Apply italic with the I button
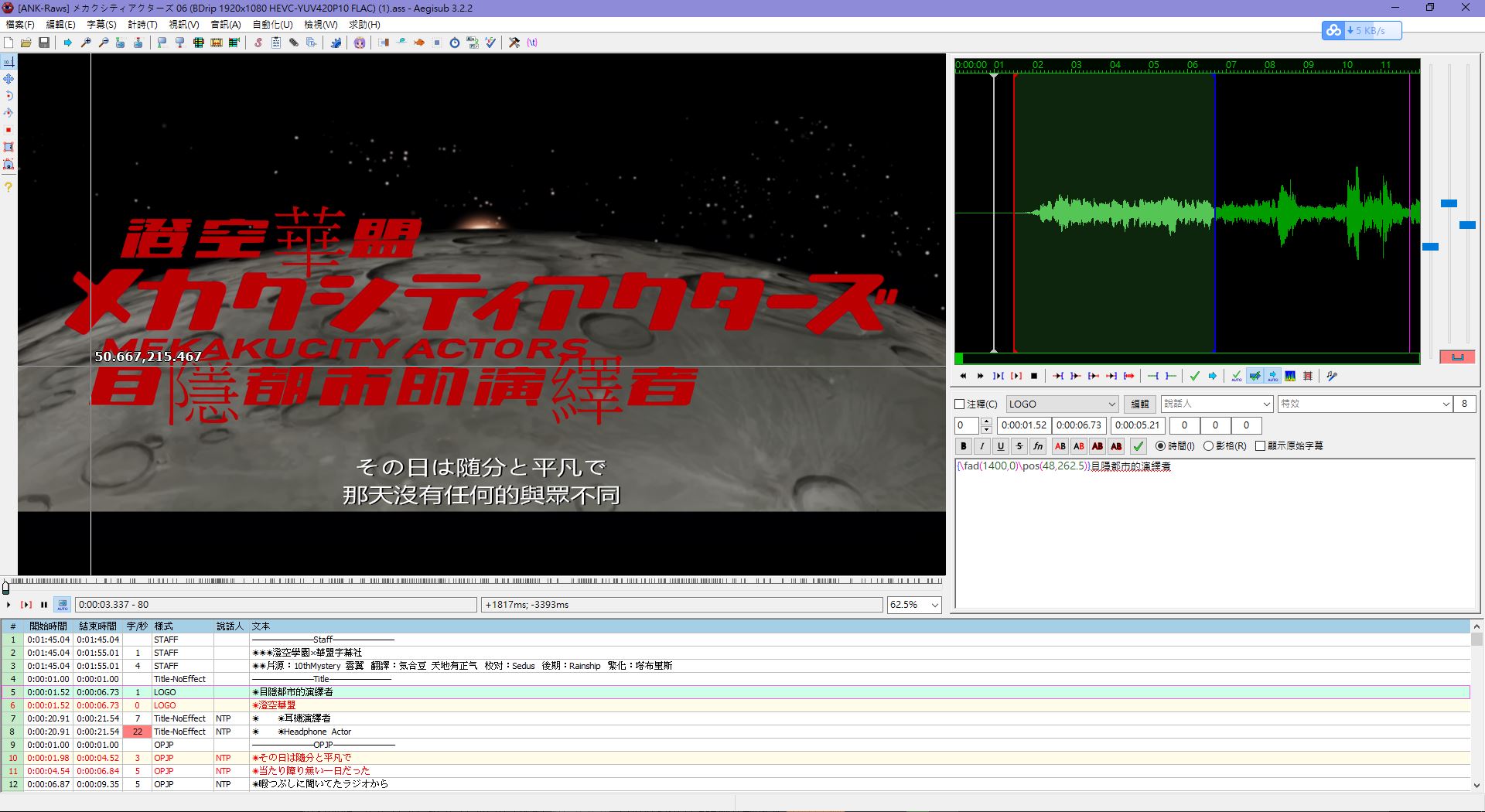This screenshot has width=1485, height=812. [x=982, y=445]
